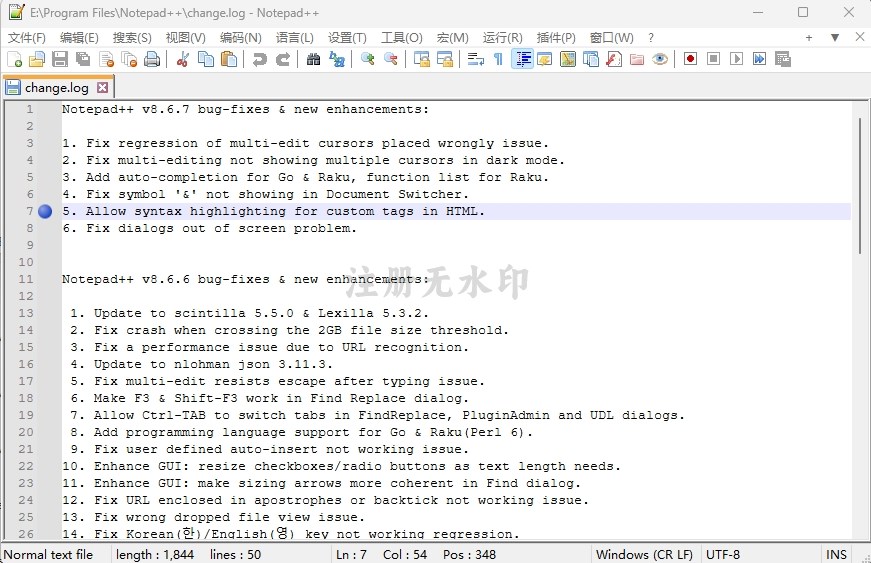Image resolution: width=871 pixels, height=563 pixels.
Task: Run macro multiple times icon
Action: pos(759,59)
